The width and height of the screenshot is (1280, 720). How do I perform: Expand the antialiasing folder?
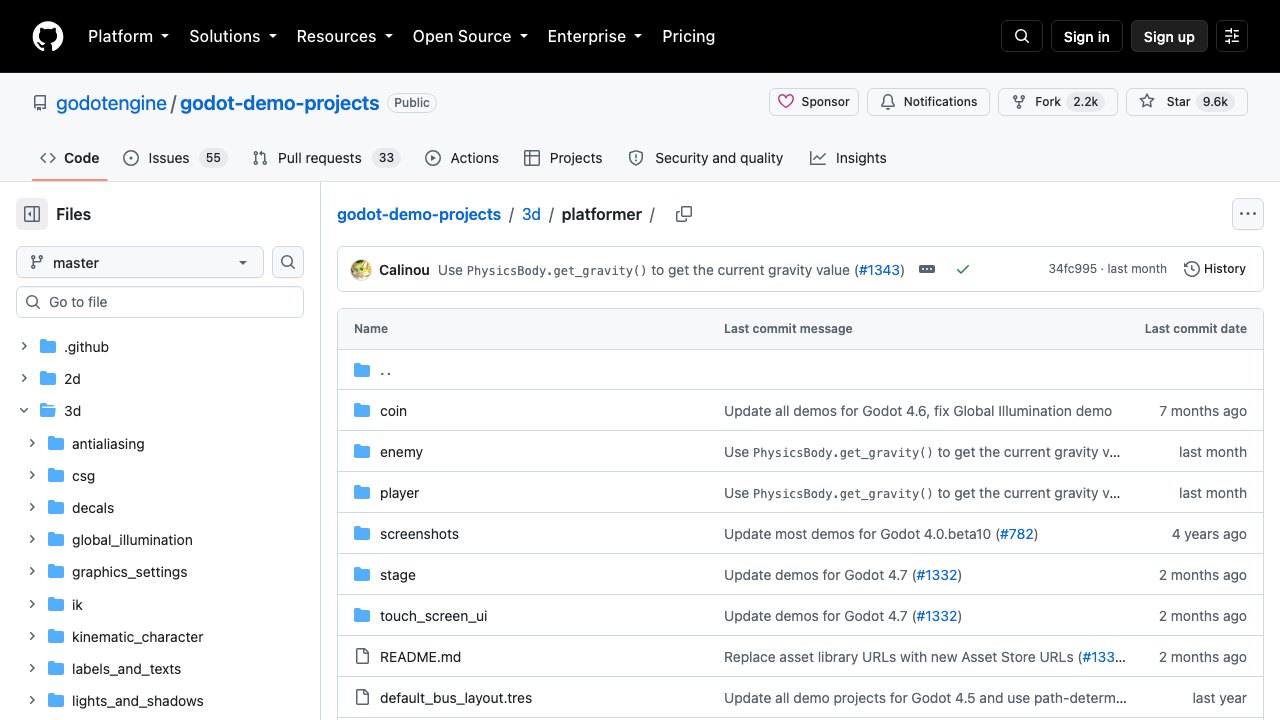click(x=32, y=444)
